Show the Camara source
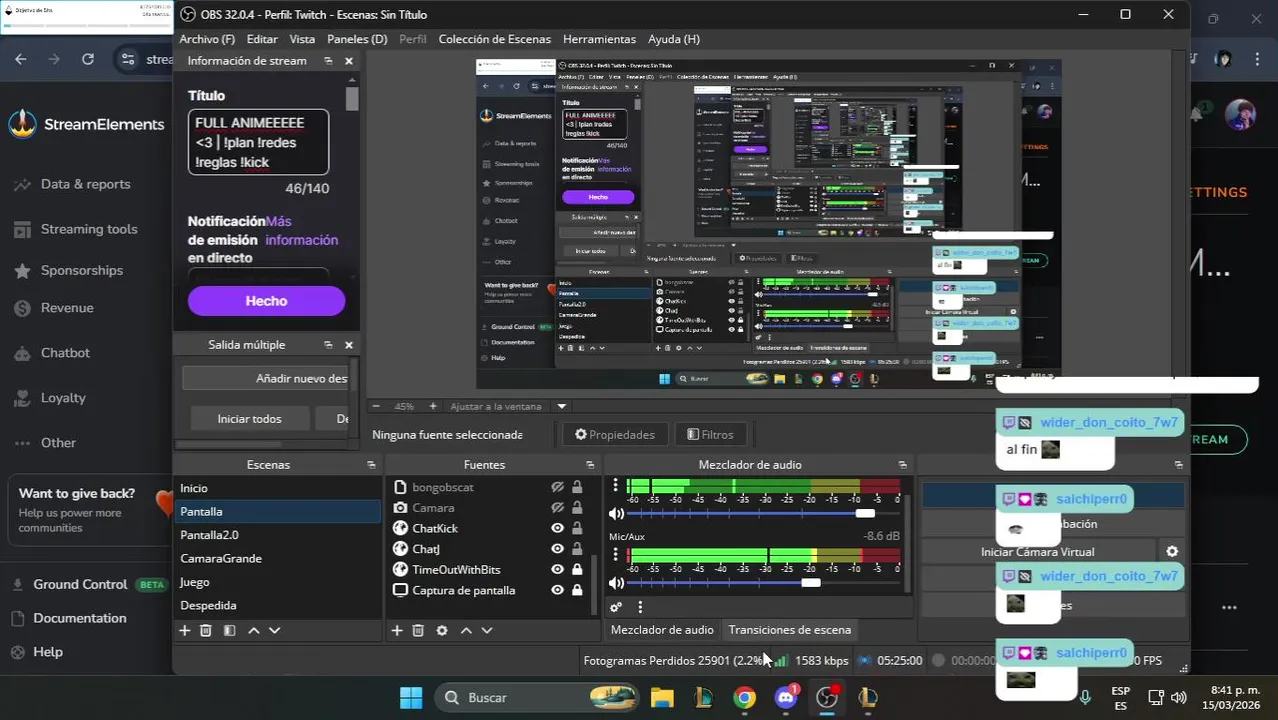Screen dimensions: 1278x720 (x=558, y=508)
